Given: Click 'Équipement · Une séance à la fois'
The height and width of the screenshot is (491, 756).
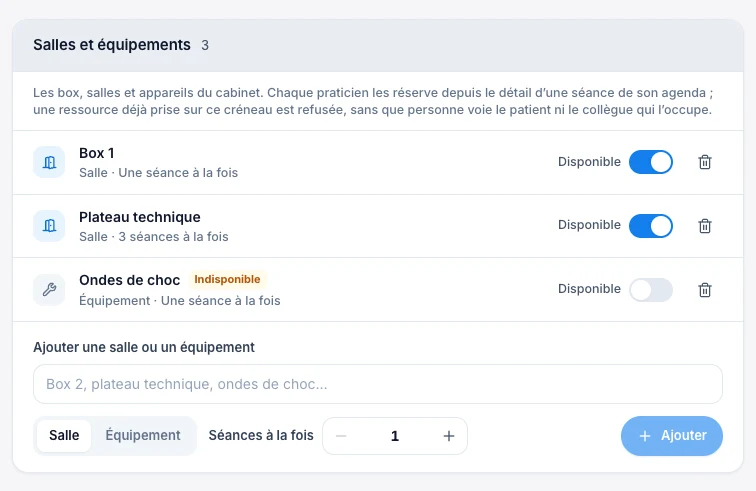Looking at the screenshot, I should point(180,300).
